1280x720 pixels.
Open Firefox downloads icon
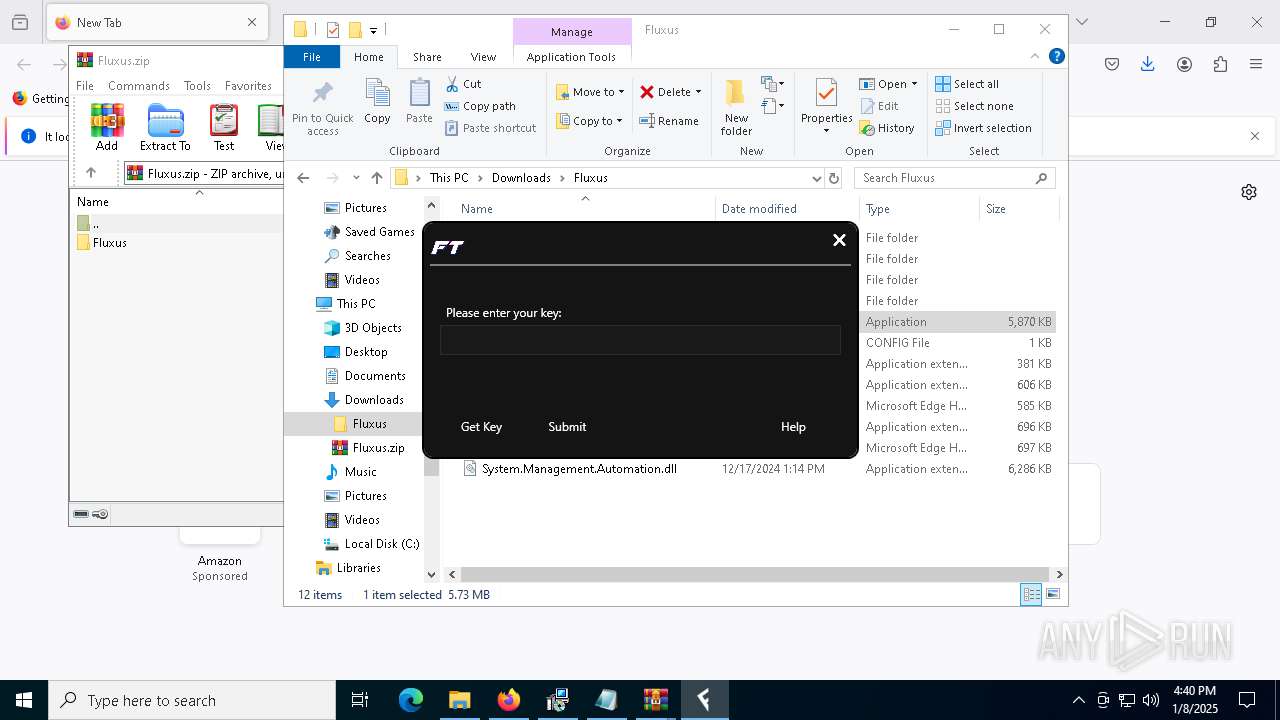pyautogui.click(x=1147, y=64)
